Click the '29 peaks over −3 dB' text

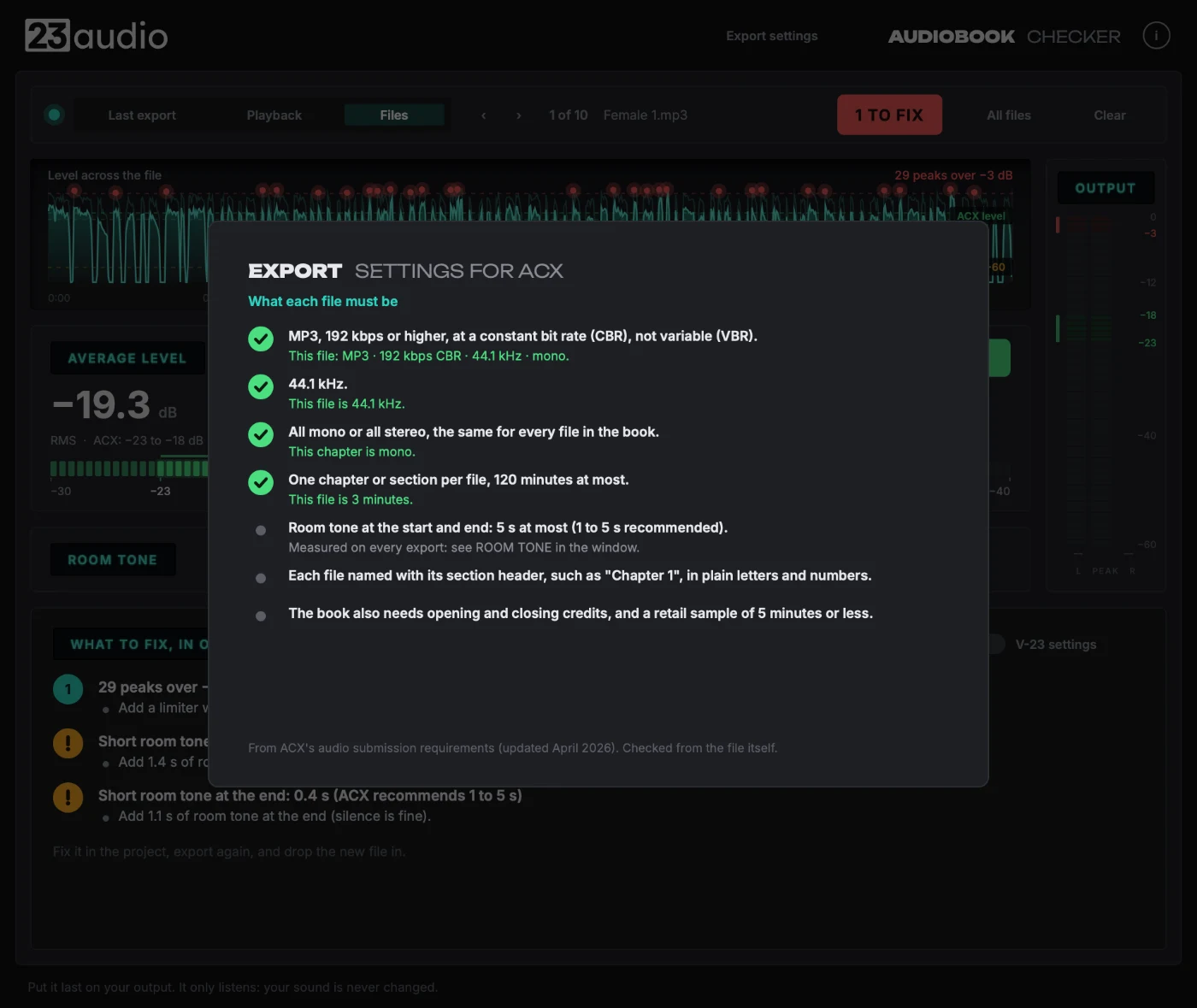(x=953, y=175)
